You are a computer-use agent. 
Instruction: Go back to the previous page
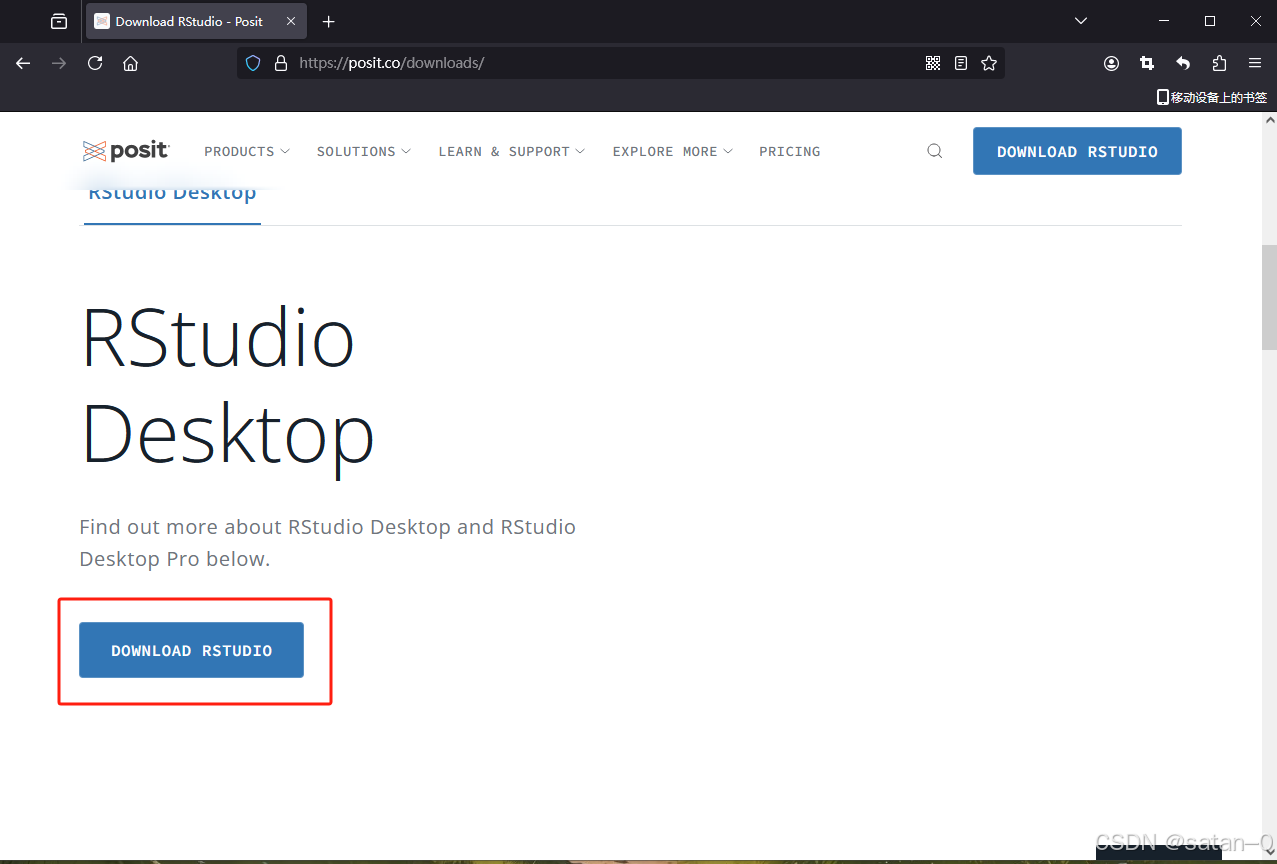23,63
